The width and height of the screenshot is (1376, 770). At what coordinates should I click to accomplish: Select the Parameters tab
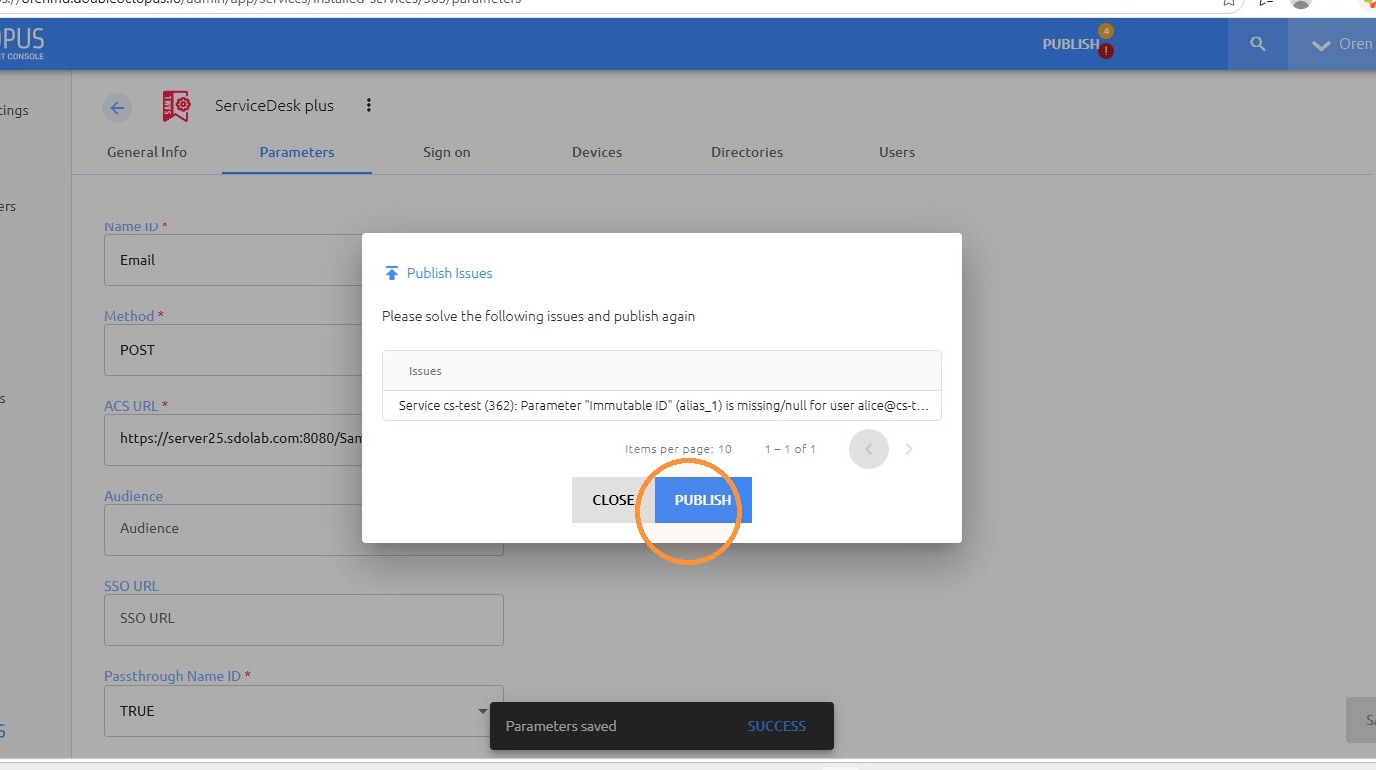pos(297,152)
